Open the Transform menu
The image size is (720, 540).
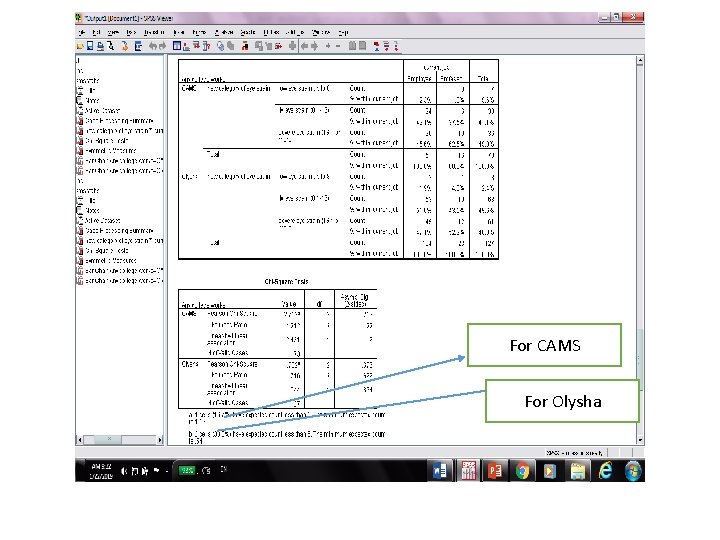pyautogui.click(x=154, y=32)
